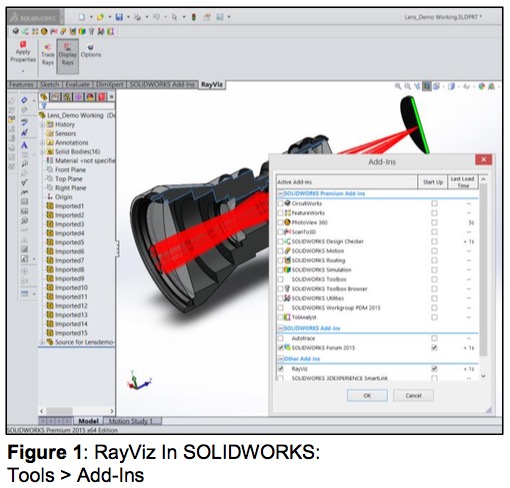Select the FeatureManager design tree tab icon
The height and width of the screenshot is (488, 510).
(x=44, y=97)
